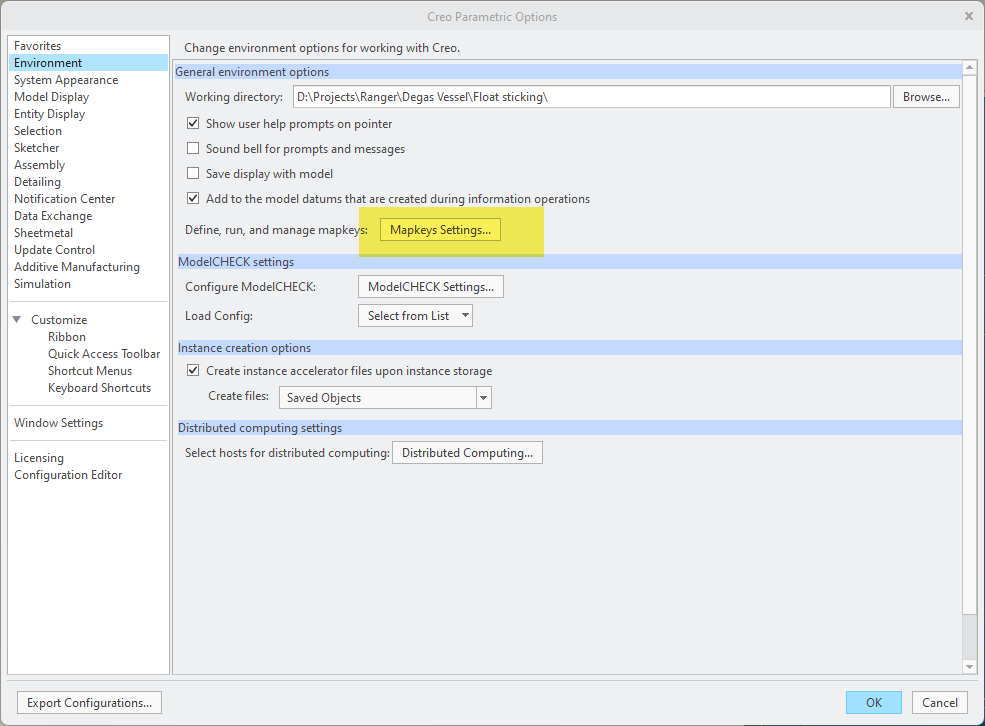Open the Data Exchange options
Screen dimensions: 985x726
point(53,215)
